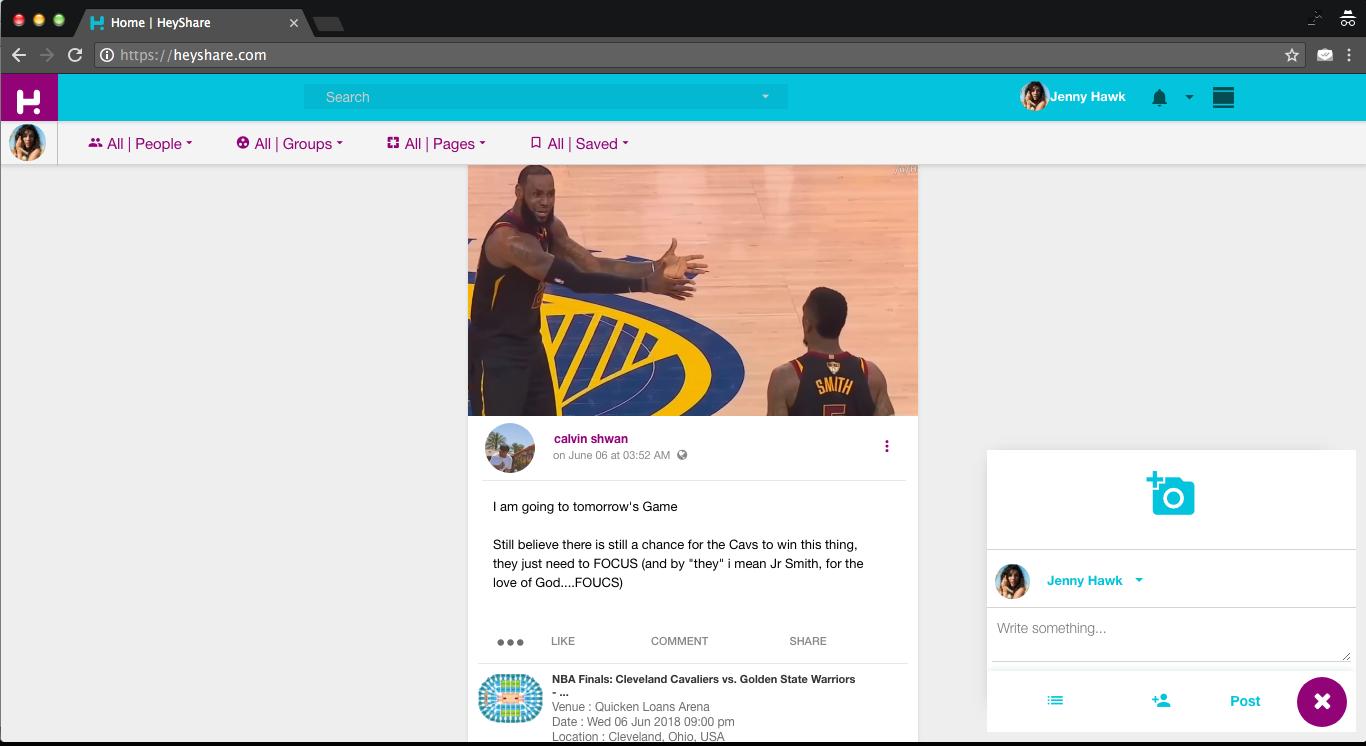This screenshot has width=1366, height=746.
Task: Open notifications via the bell icon
Action: click(1158, 97)
